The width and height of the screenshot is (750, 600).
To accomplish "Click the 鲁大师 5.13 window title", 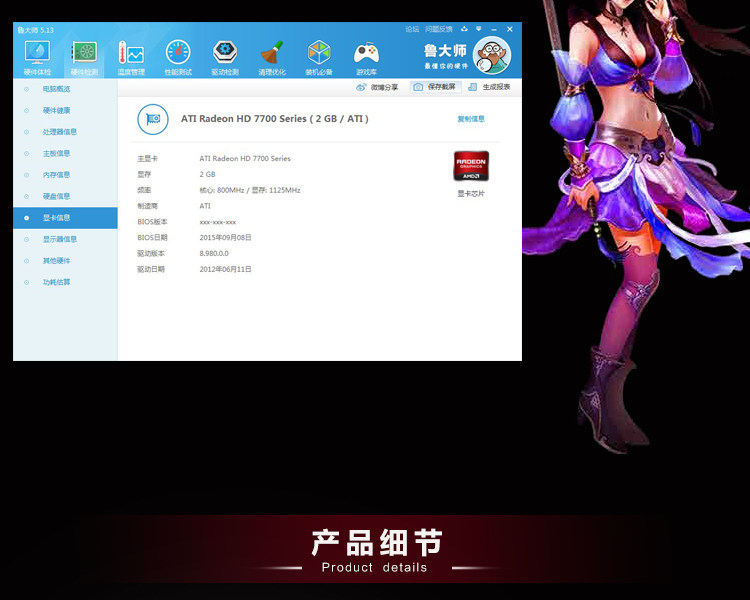I will pyautogui.click(x=36, y=30).
